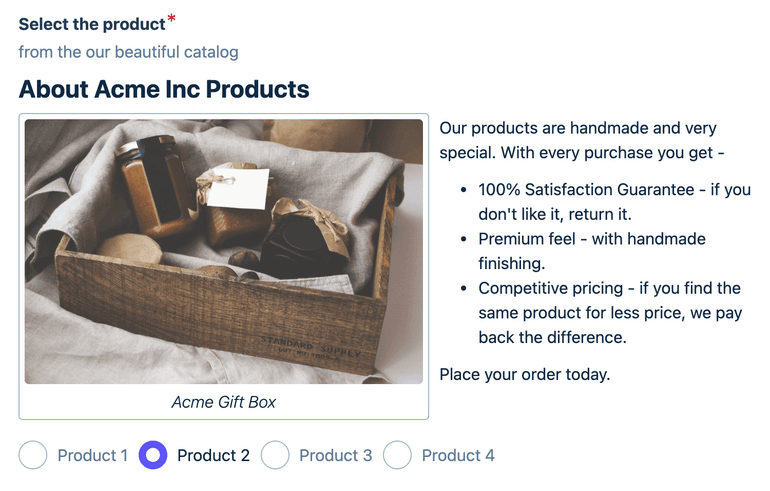Select the Product 3 radio button

tap(275, 455)
